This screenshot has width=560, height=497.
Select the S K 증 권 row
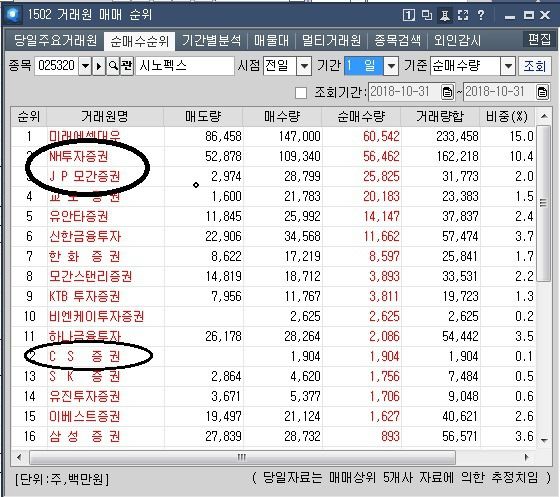(273, 376)
